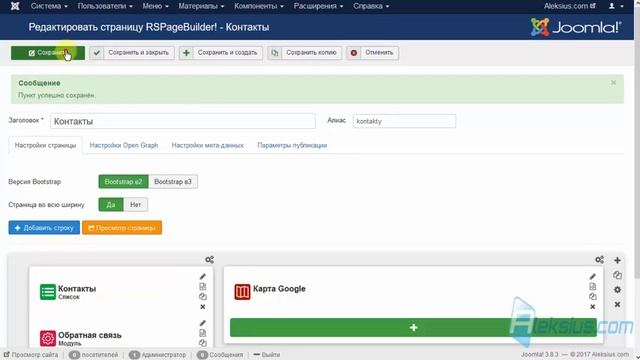This screenshot has width=640, height=360.
Task: Click Просмотр сайта in status bar
Action: (x=31, y=355)
